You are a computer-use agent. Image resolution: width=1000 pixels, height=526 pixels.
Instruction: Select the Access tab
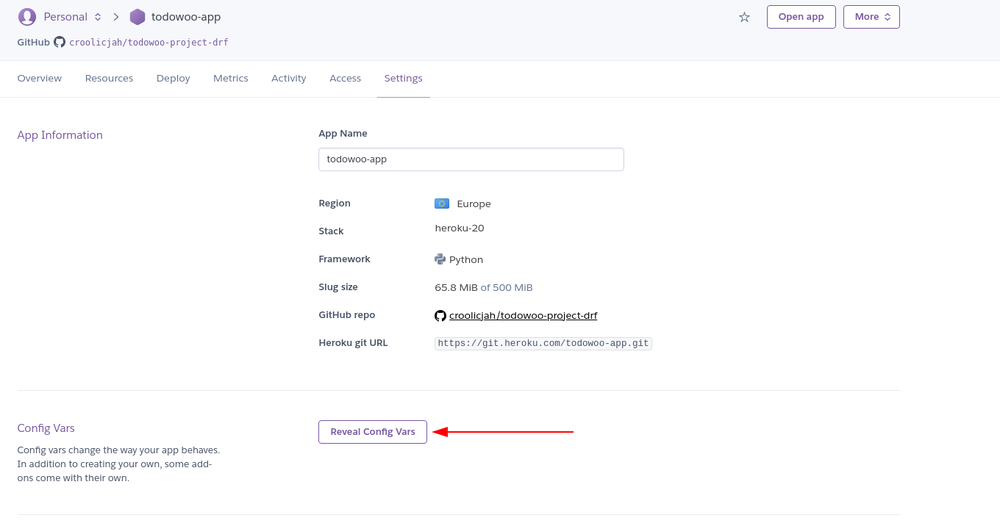345,78
